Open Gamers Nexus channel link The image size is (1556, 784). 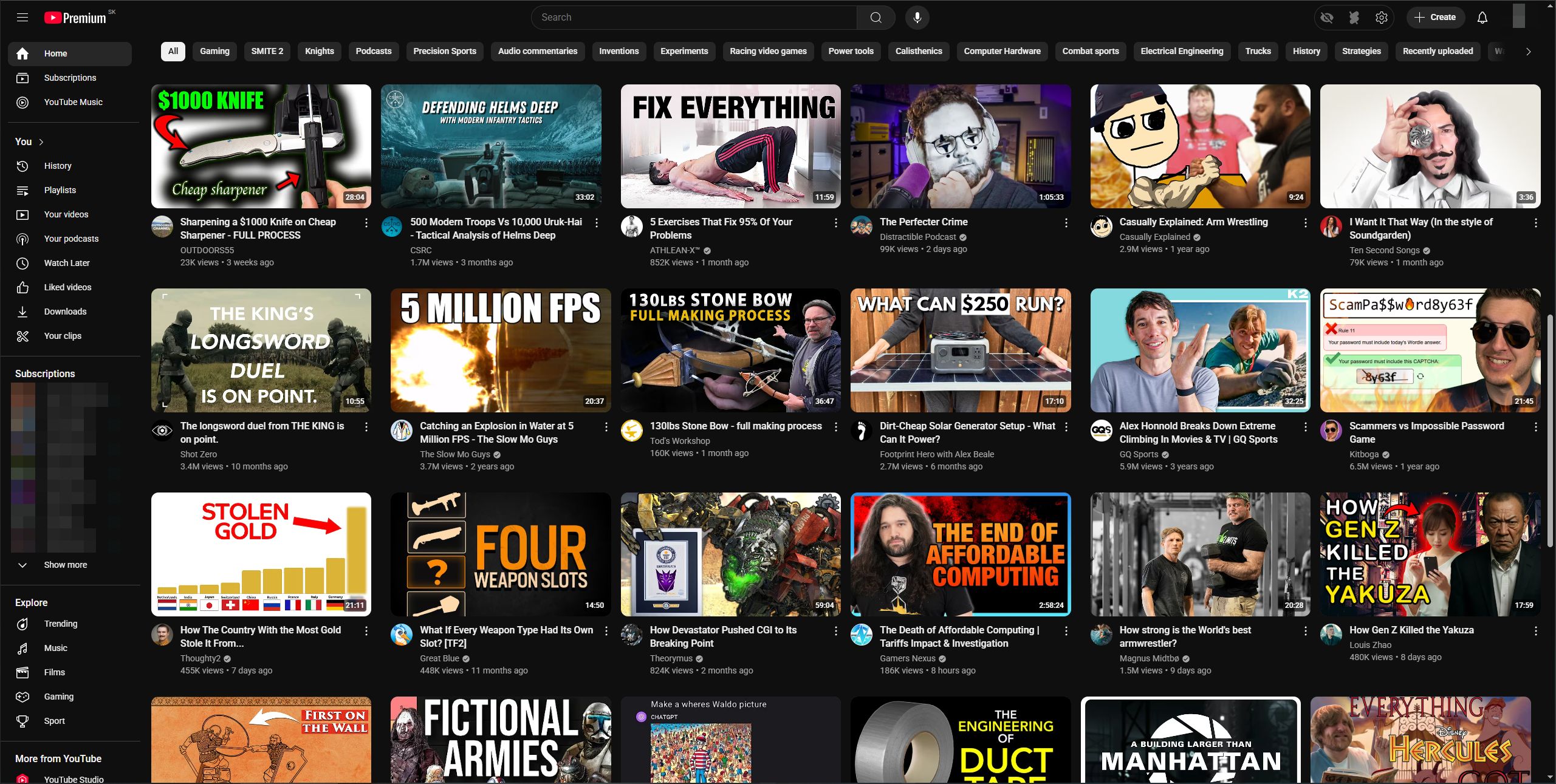(x=908, y=658)
